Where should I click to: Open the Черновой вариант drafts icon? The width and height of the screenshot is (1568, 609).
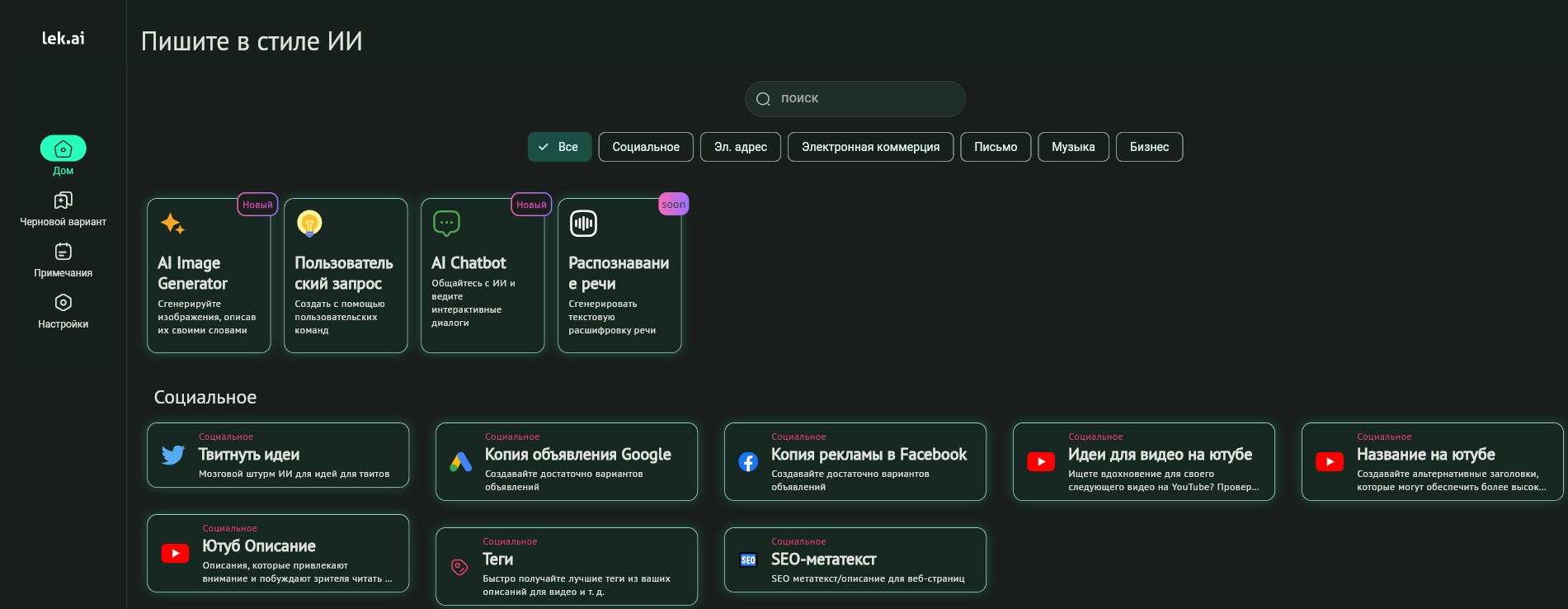click(63, 201)
